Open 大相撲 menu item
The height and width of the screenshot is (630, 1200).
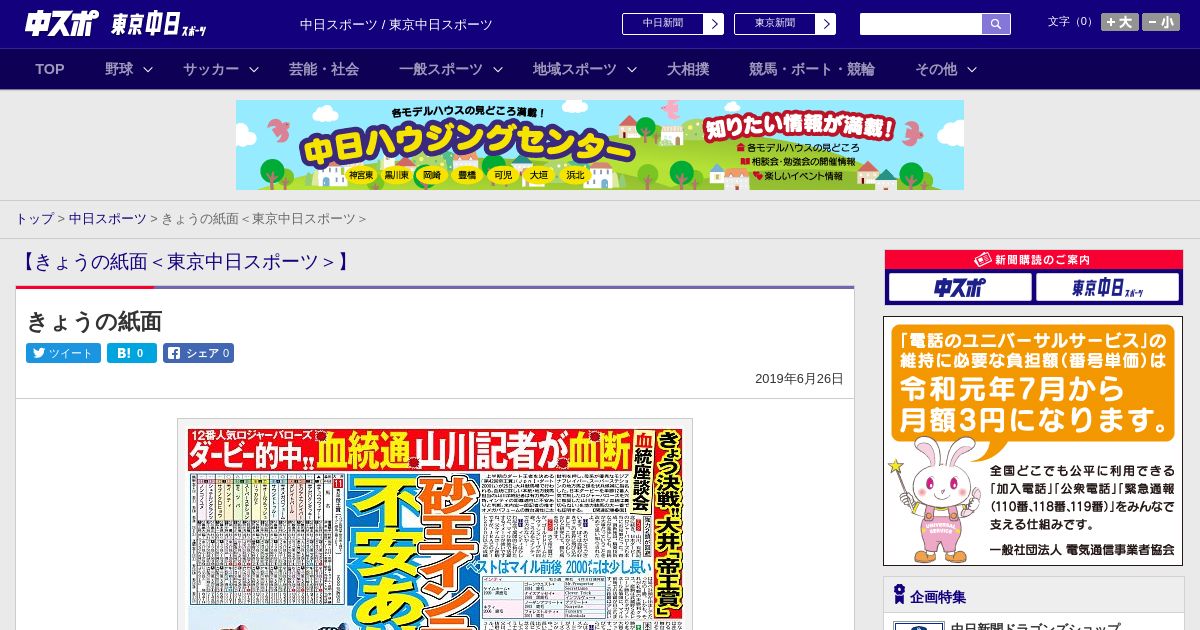[688, 69]
